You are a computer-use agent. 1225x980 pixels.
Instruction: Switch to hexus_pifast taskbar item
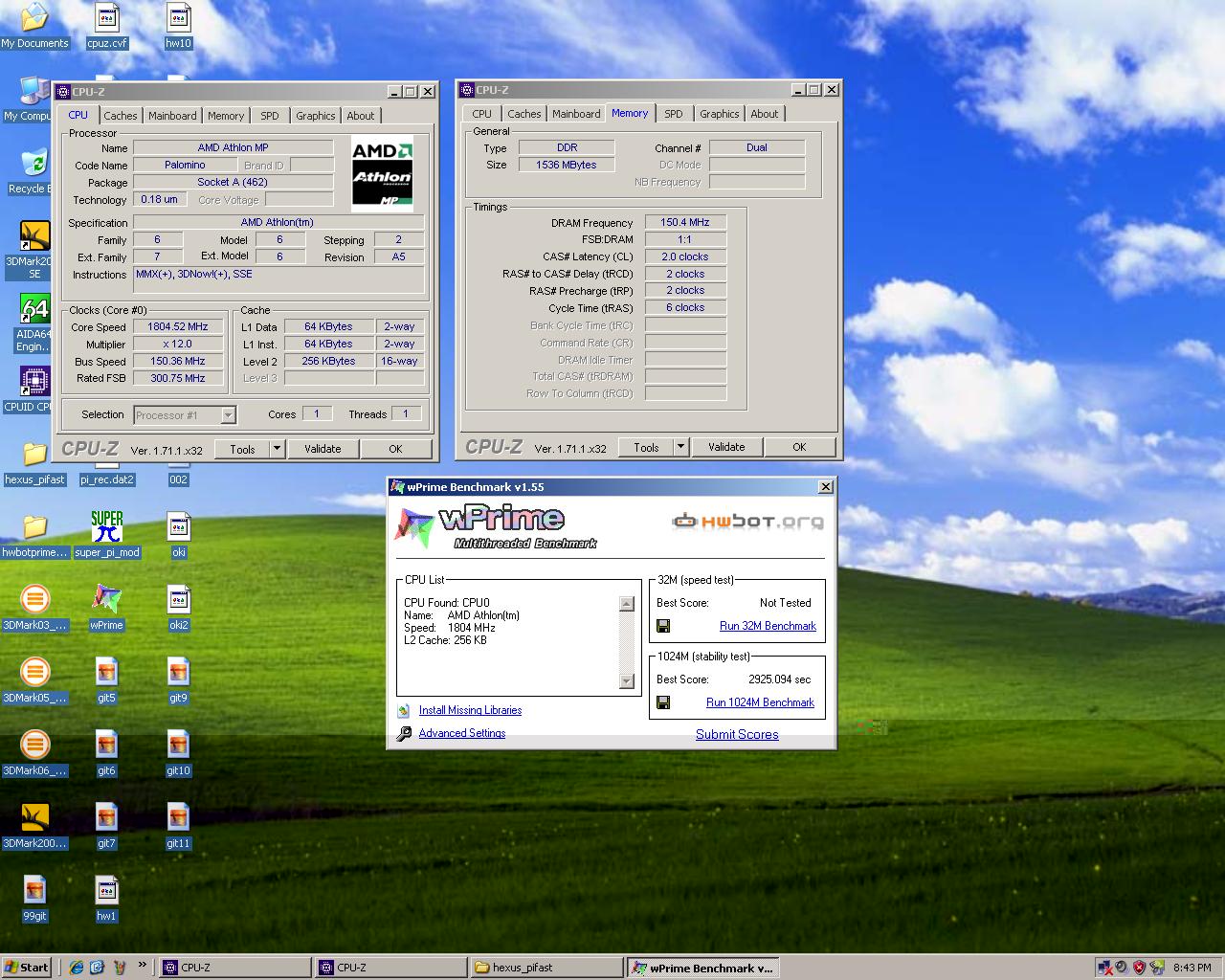point(546,968)
